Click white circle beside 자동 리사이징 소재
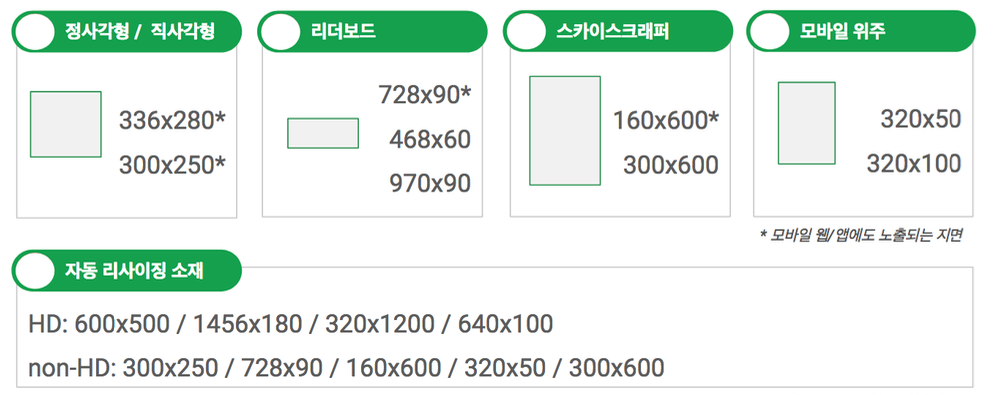998x395 pixels. click(34, 271)
